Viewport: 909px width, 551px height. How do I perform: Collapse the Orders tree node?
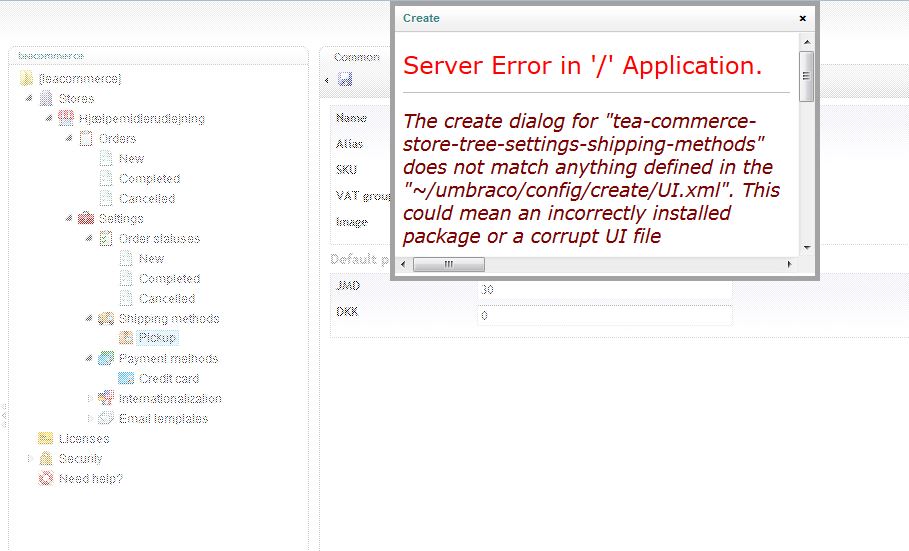pos(69,139)
